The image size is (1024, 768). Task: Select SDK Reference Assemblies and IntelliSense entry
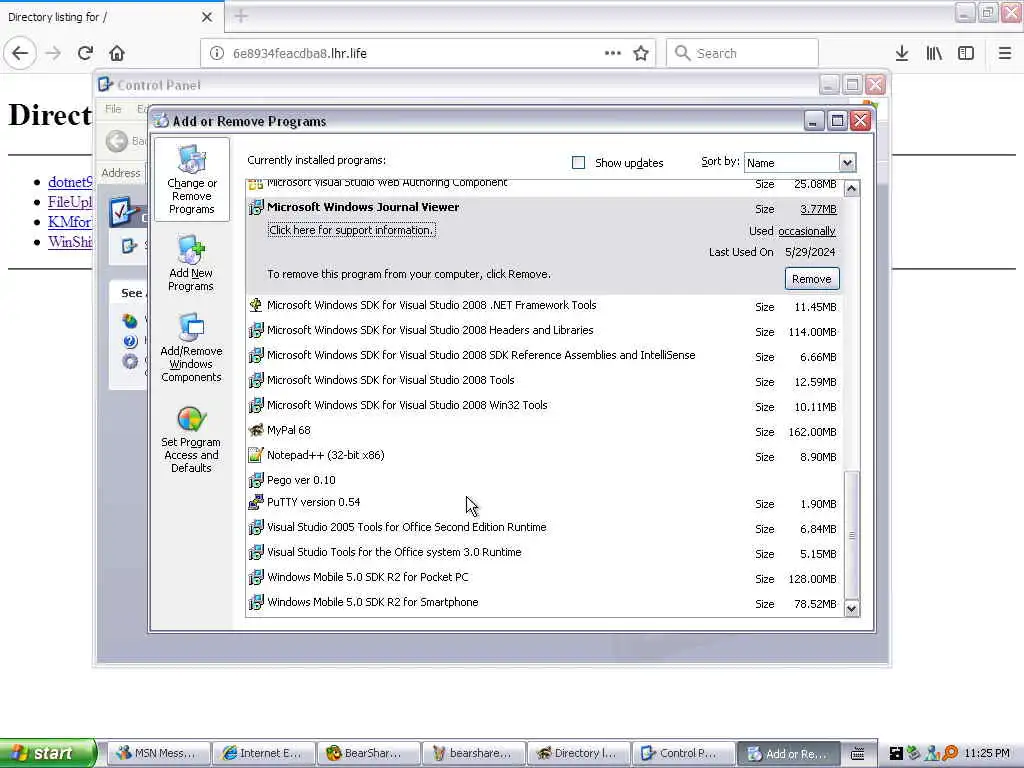(x=543, y=356)
